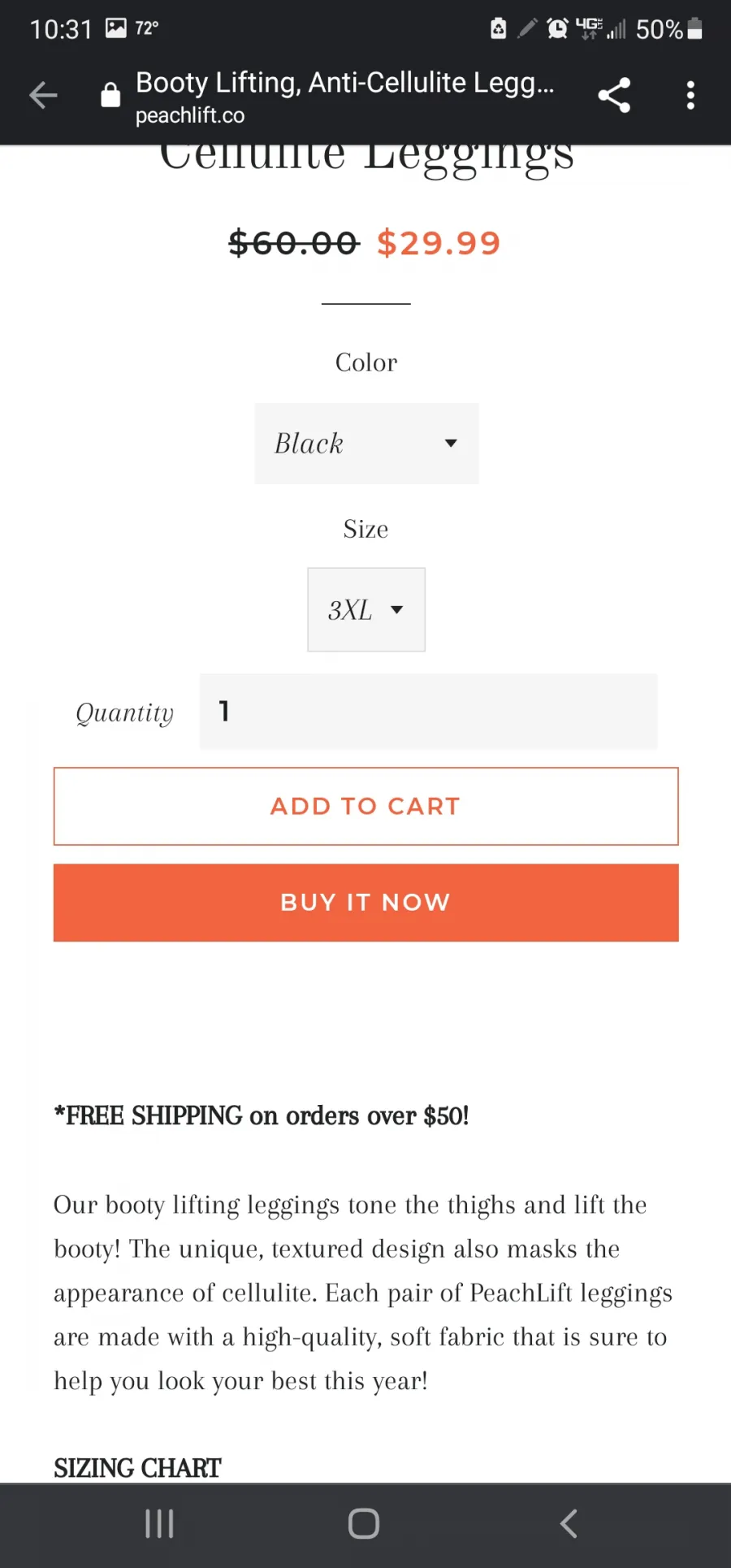Viewport: 731px width, 1568px height.
Task: Click the Buy It Now button
Action: [x=366, y=903]
